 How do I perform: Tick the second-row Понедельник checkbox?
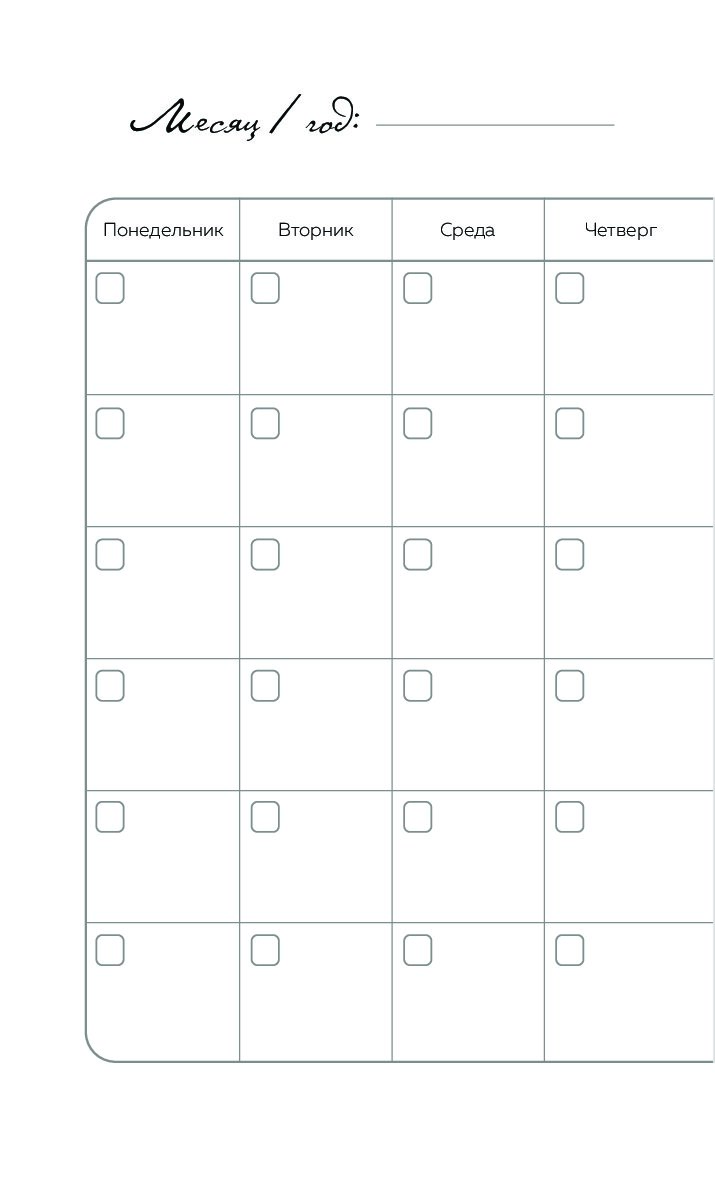pyautogui.click(x=110, y=423)
